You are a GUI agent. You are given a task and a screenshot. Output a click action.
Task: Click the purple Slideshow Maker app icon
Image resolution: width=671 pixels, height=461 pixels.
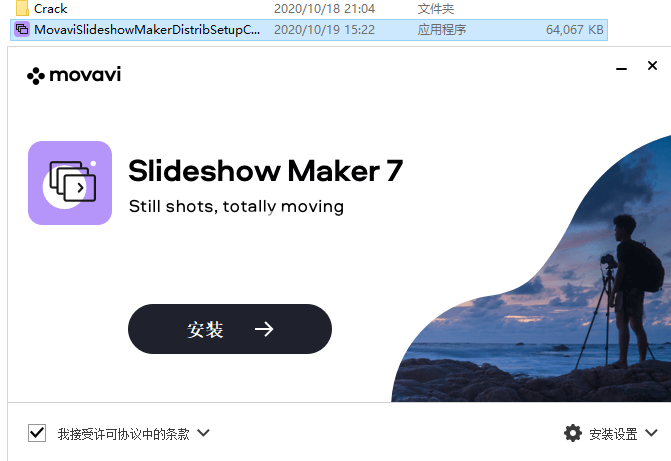70,183
